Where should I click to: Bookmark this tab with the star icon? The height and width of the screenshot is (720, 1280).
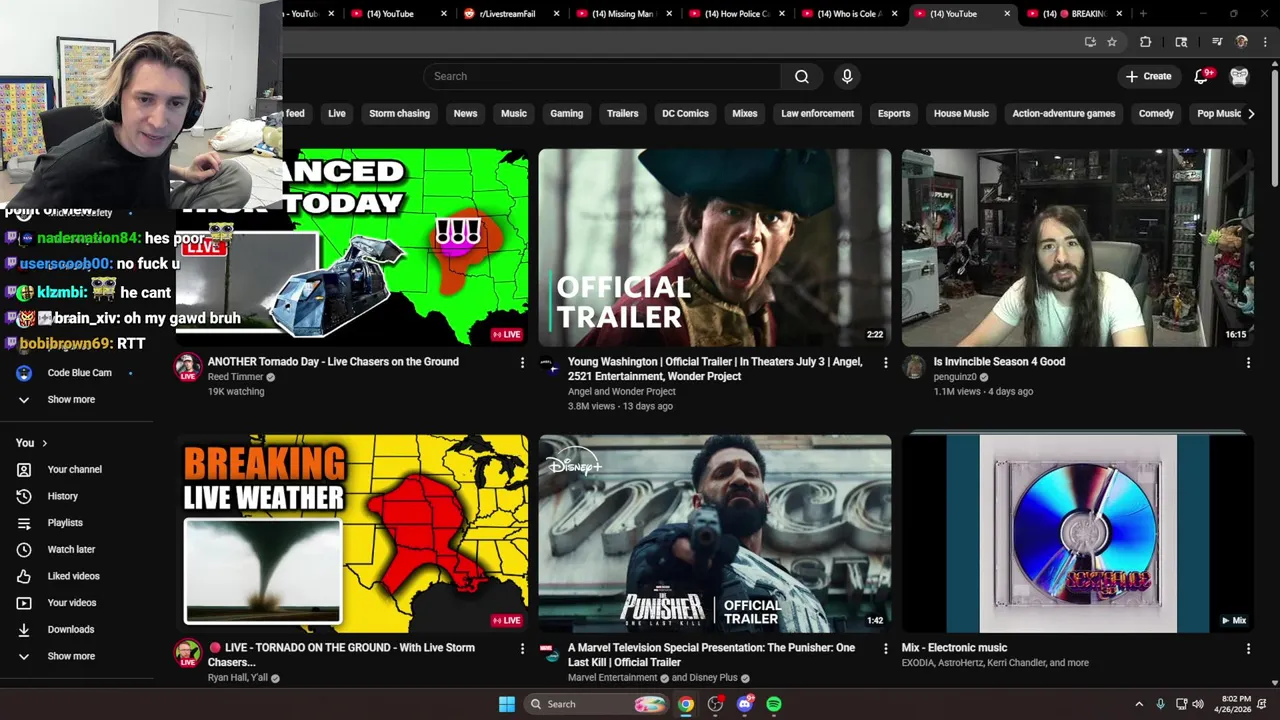pos(1112,42)
